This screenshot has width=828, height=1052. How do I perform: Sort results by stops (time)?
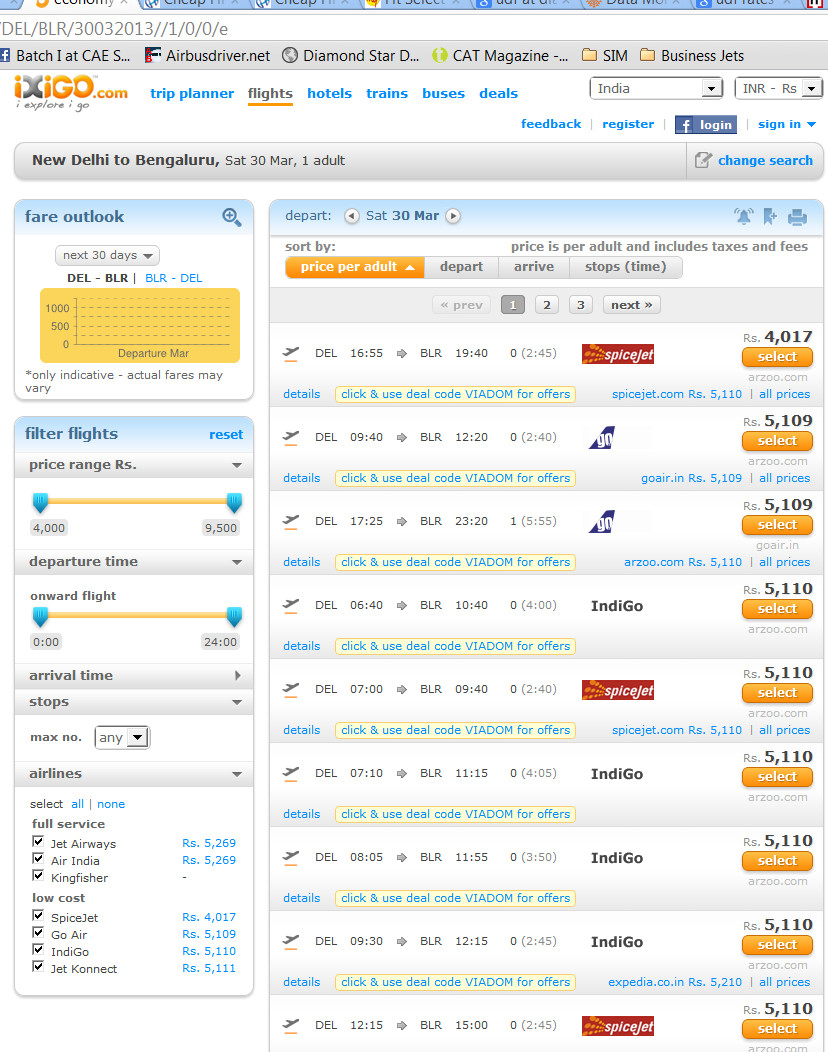tap(625, 267)
